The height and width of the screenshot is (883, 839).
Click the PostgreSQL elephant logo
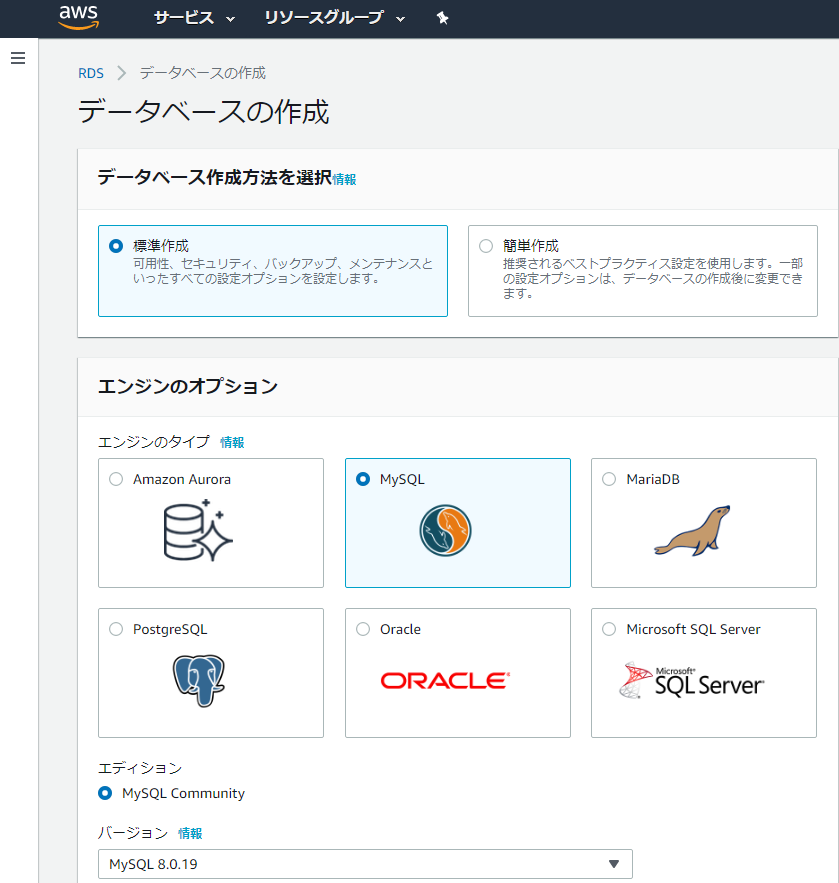tap(199, 680)
